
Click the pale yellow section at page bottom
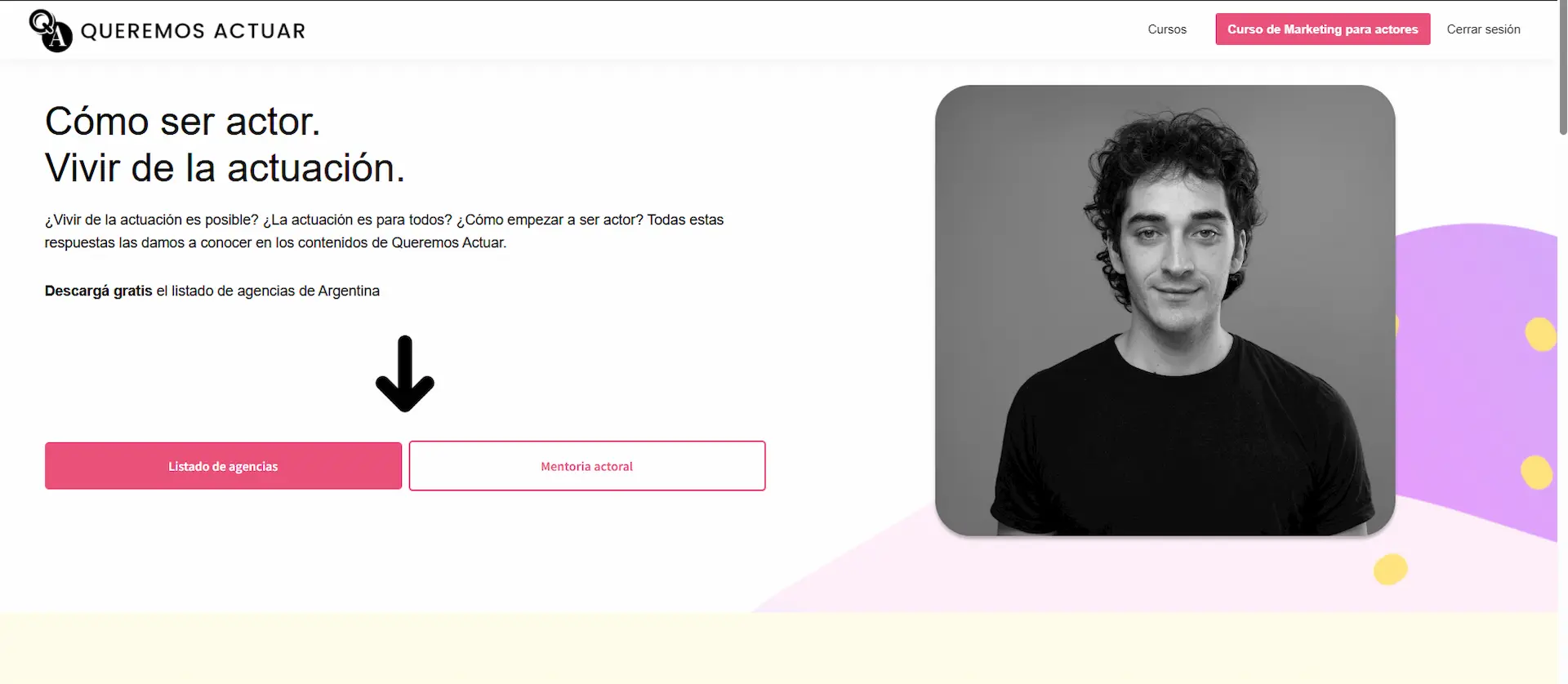coord(779,648)
